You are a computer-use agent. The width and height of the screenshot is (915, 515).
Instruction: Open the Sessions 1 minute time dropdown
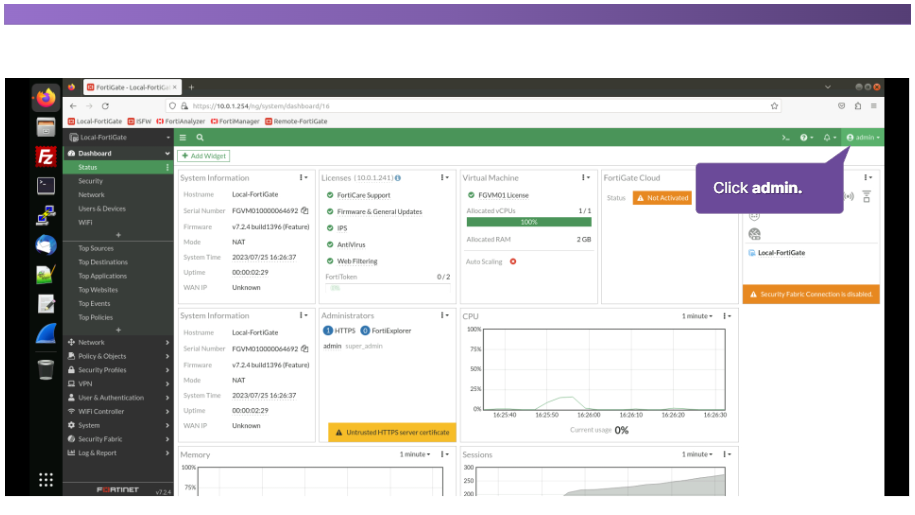click(697, 454)
